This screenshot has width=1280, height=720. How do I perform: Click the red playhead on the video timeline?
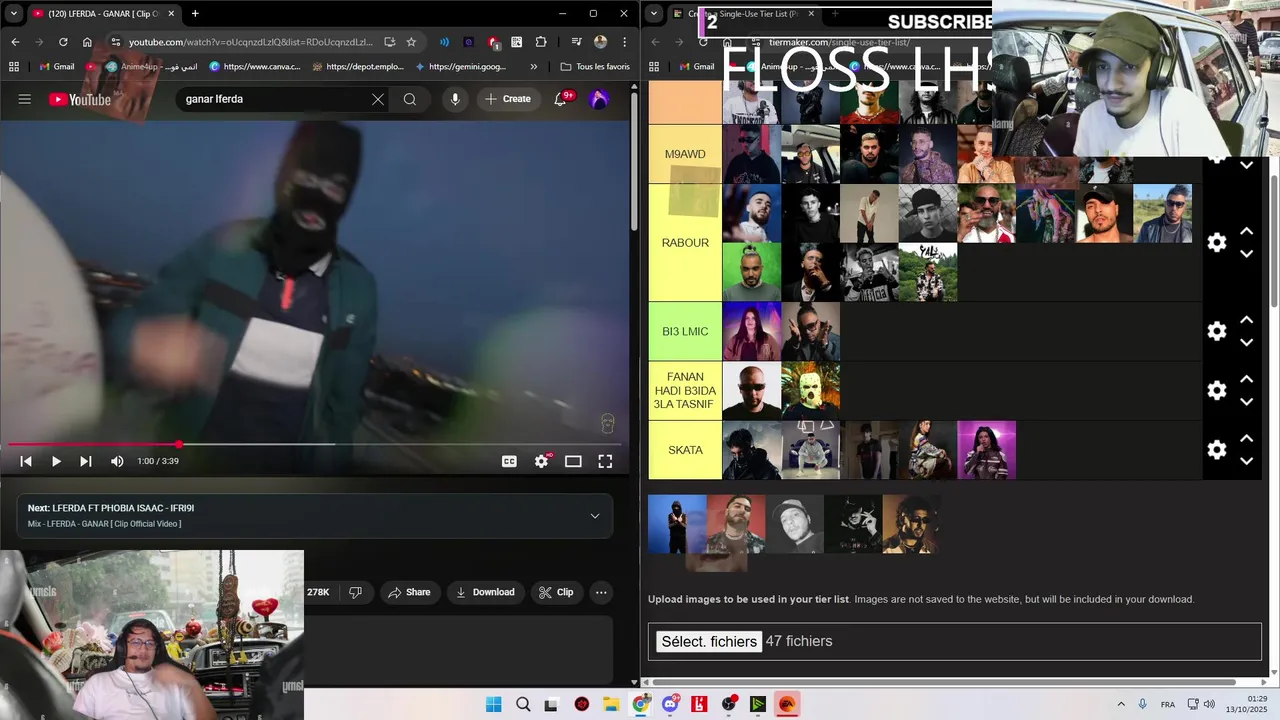pyautogui.click(x=179, y=444)
